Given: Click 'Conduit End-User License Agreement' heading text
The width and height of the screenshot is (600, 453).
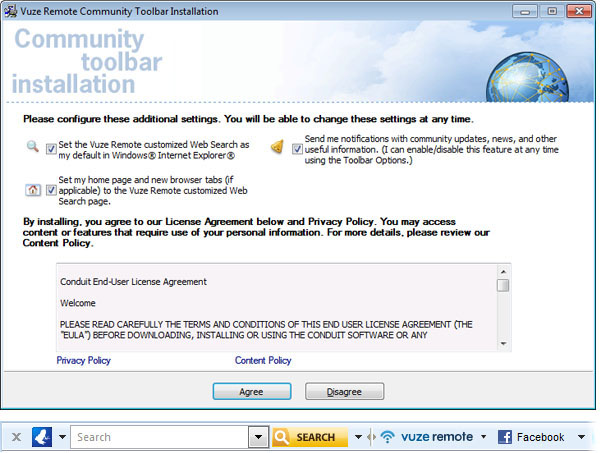Looking at the screenshot, I should click(133, 282).
